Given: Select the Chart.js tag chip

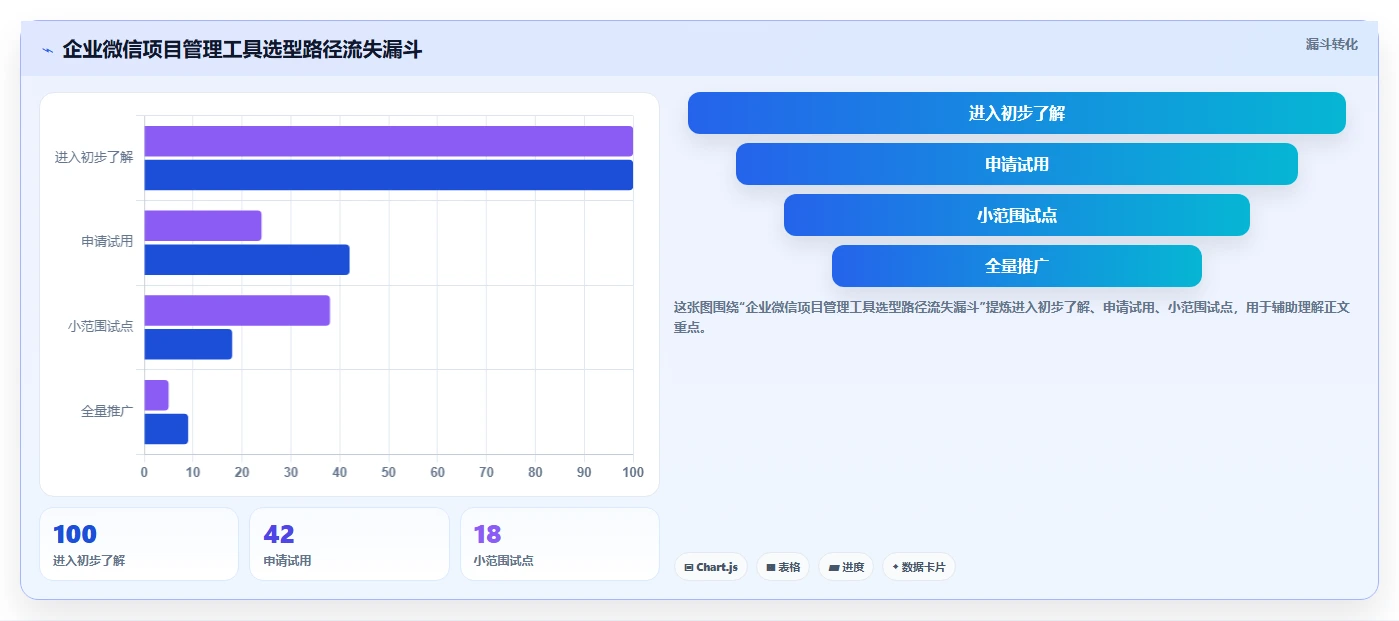Looking at the screenshot, I should (x=711, y=567).
